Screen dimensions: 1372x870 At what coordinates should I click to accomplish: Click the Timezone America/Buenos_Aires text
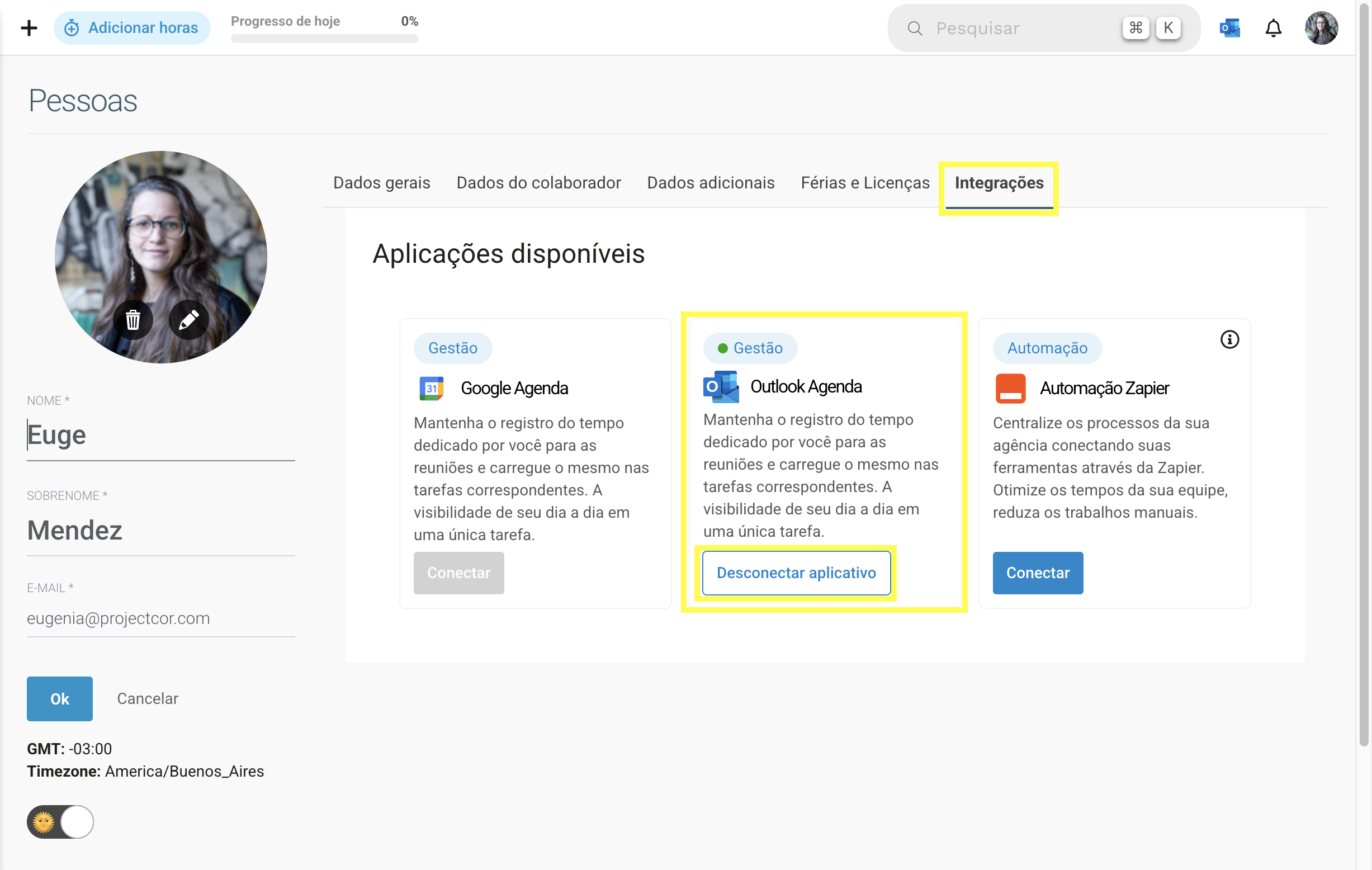click(145, 771)
